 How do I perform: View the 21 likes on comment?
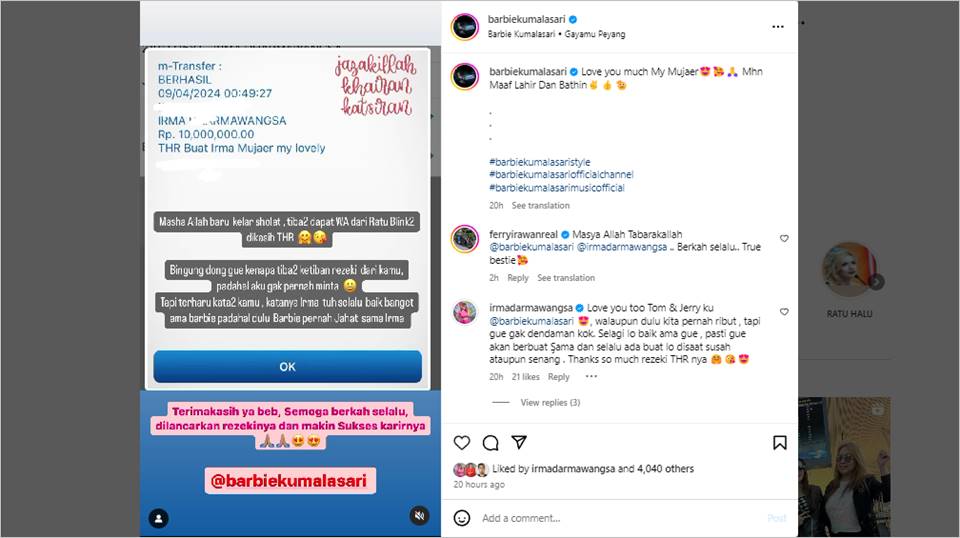click(x=525, y=377)
